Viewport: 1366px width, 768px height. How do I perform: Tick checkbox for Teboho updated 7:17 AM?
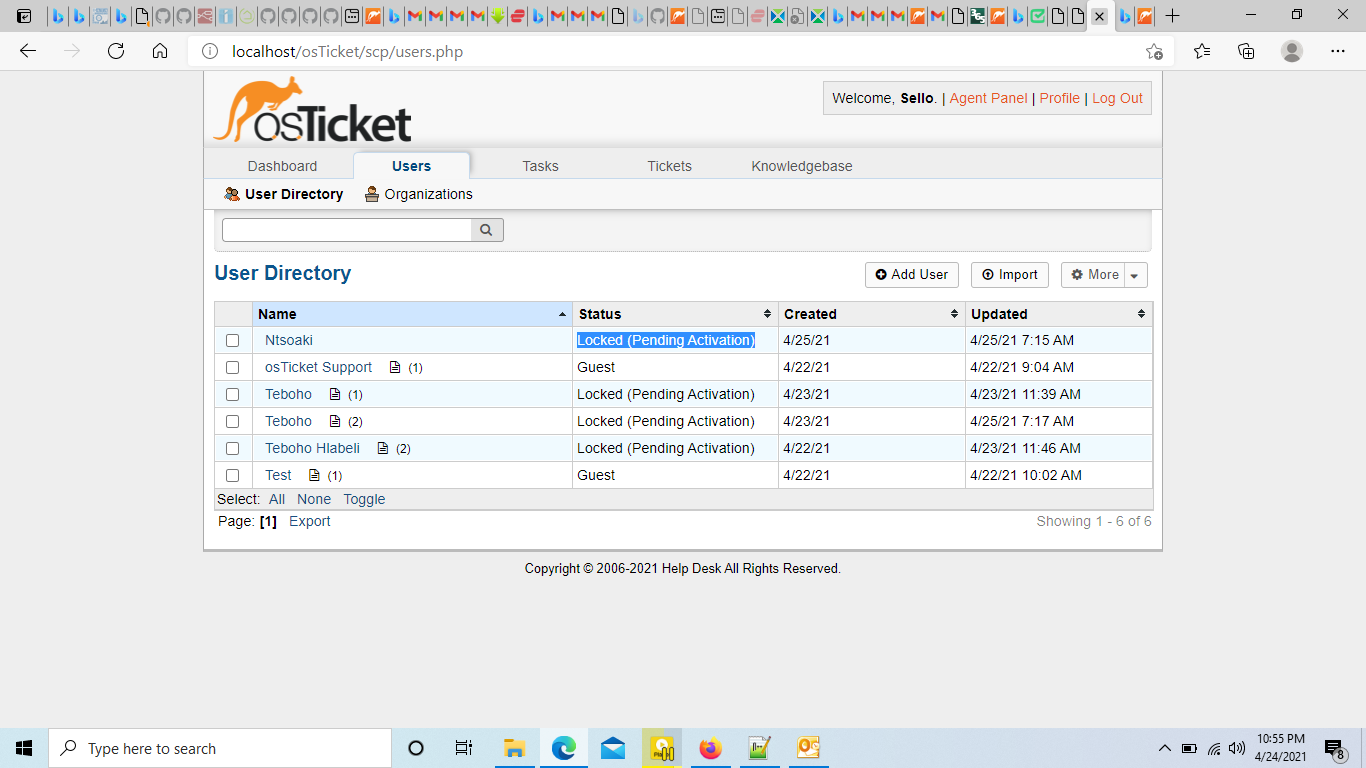[x=233, y=422]
